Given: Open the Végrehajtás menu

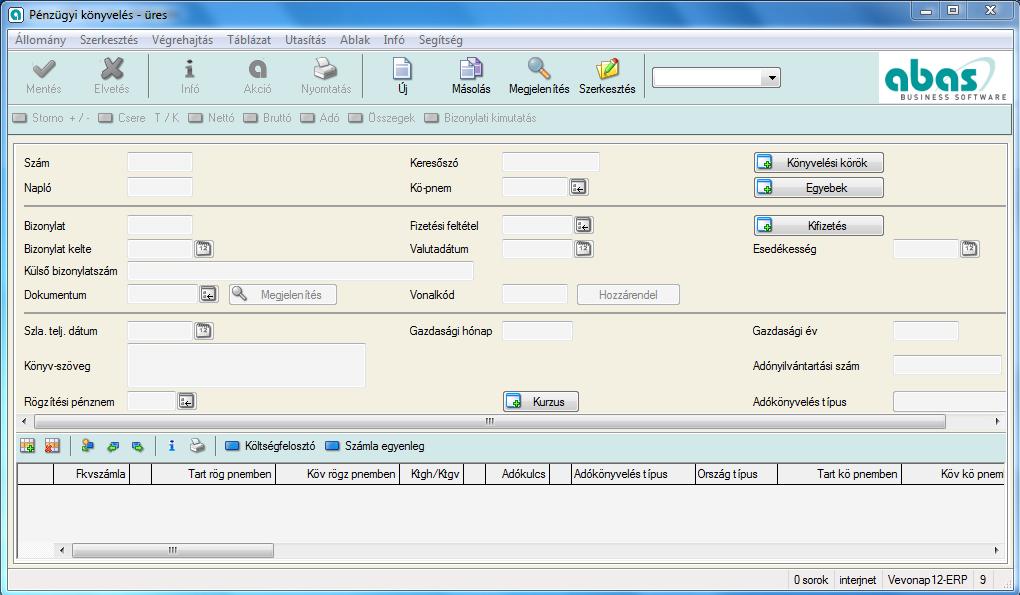Looking at the screenshot, I should pyautogui.click(x=182, y=40).
